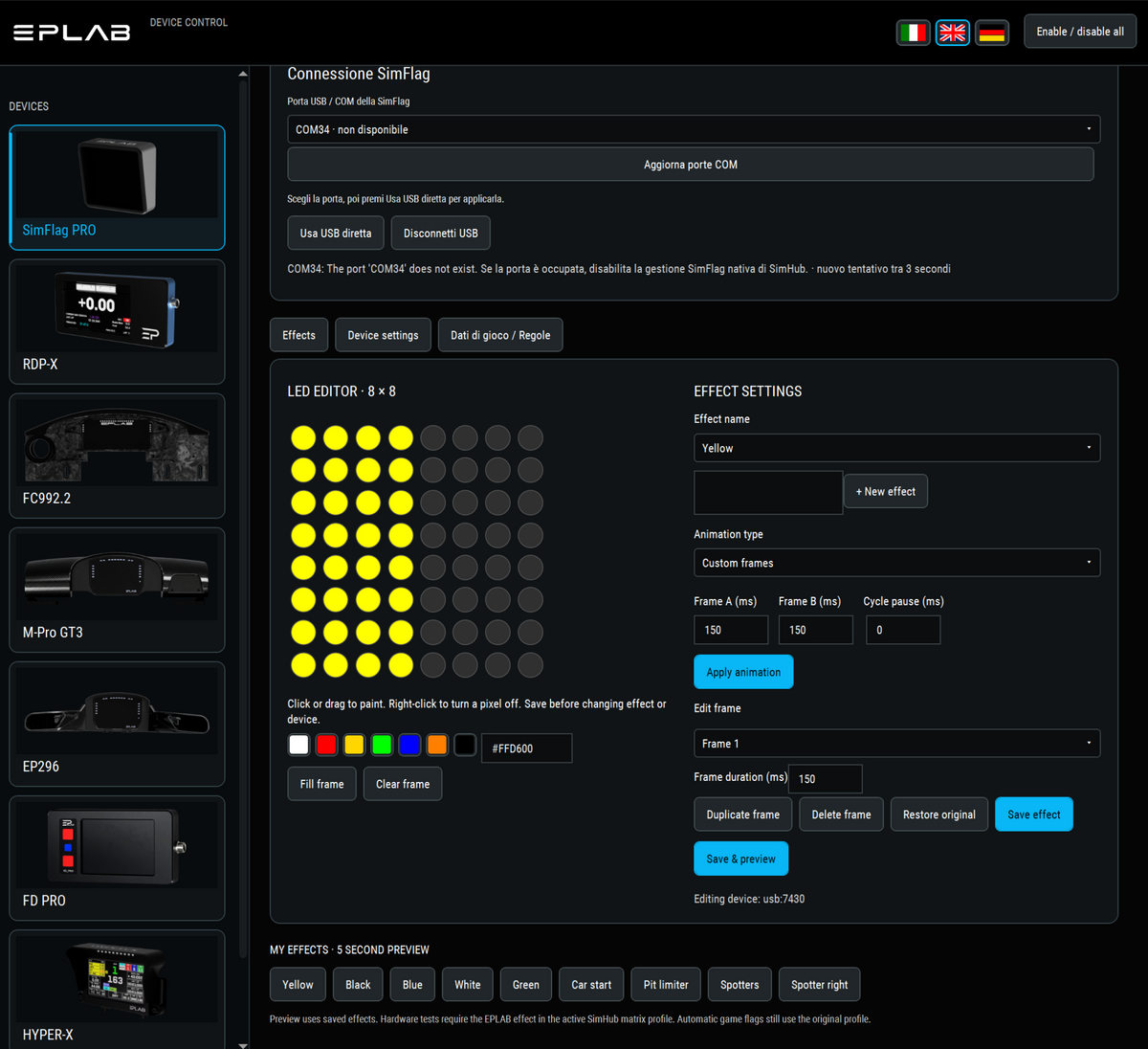Click Aggiorna porte COM button
The height and width of the screenshot is (1049, 1148).
click(691, 165)
